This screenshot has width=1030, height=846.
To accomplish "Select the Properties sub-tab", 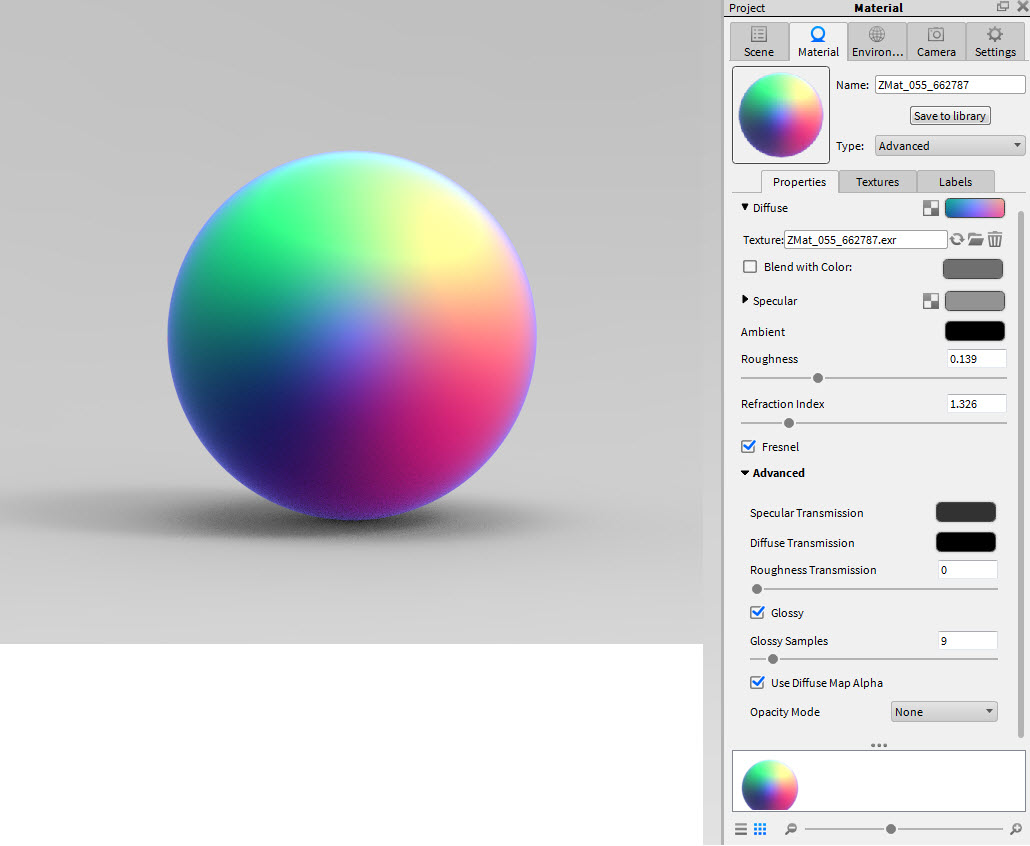I will (x=799, y=182).
